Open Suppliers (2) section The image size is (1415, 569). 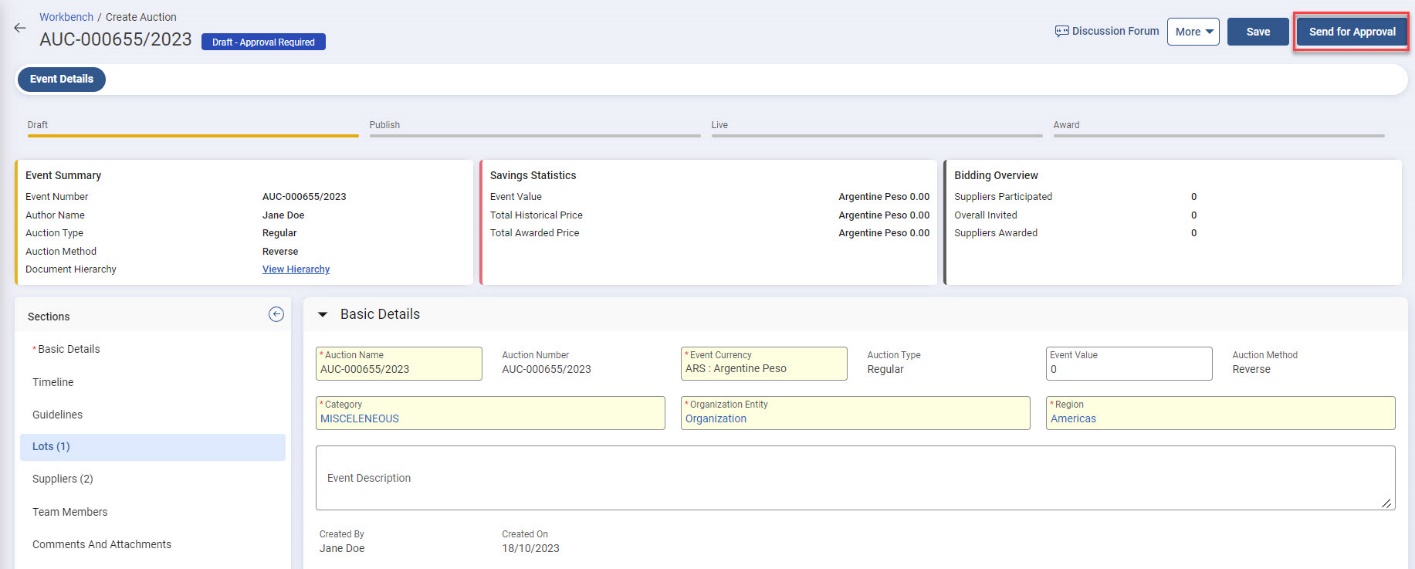coord(62,479)
